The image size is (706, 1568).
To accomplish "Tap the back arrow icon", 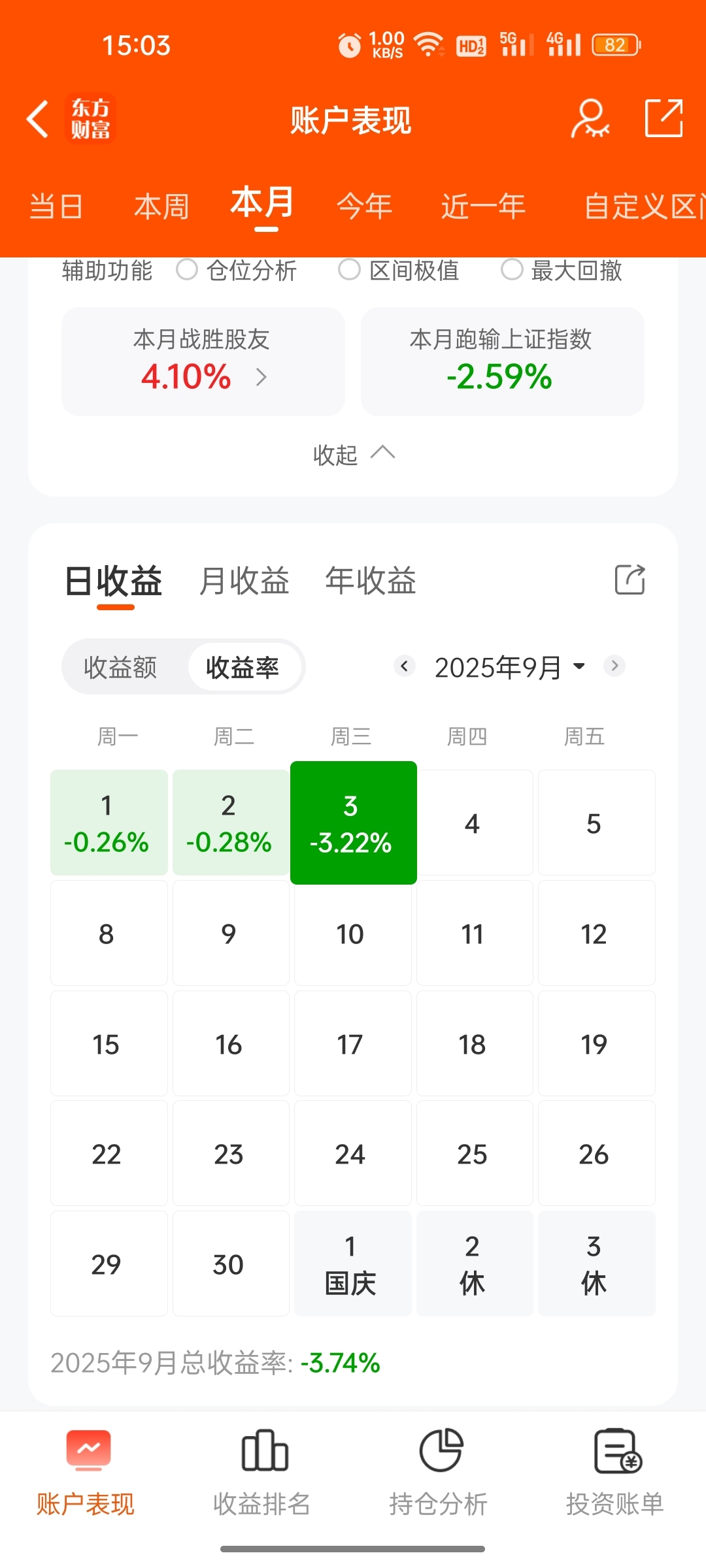I will coord(38,120).
